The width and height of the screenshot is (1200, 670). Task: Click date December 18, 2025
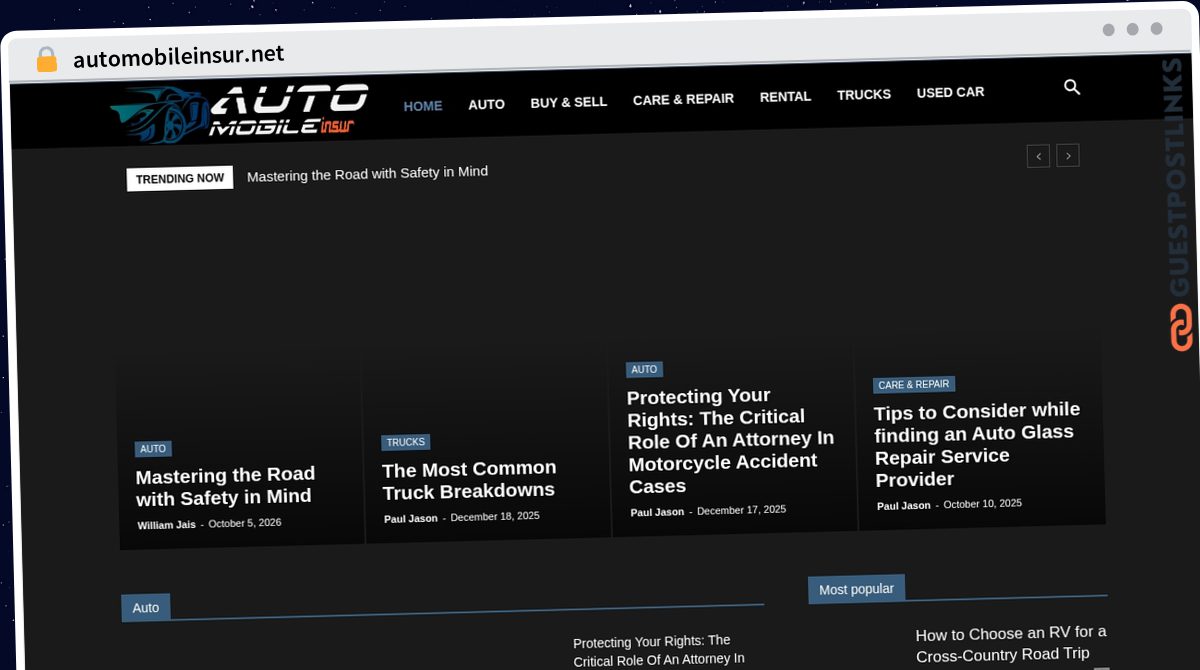(495, 517)
